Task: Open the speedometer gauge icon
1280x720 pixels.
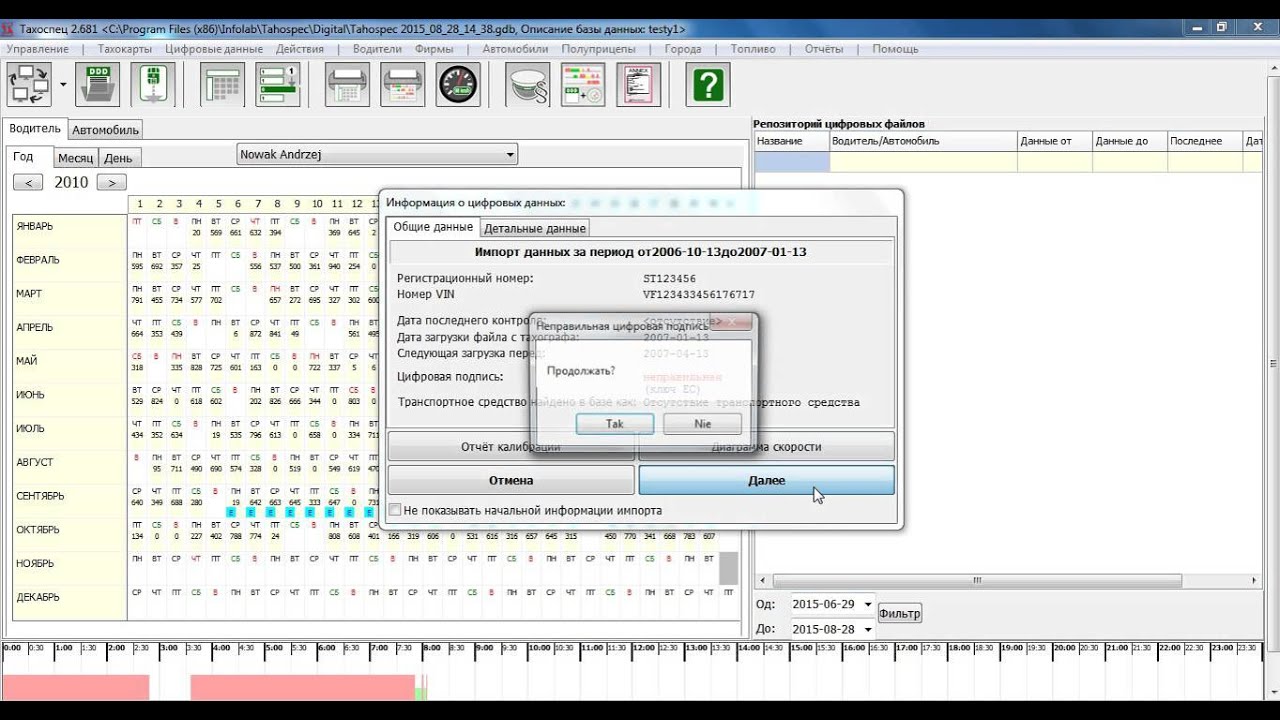Action: tap(458, 84)
